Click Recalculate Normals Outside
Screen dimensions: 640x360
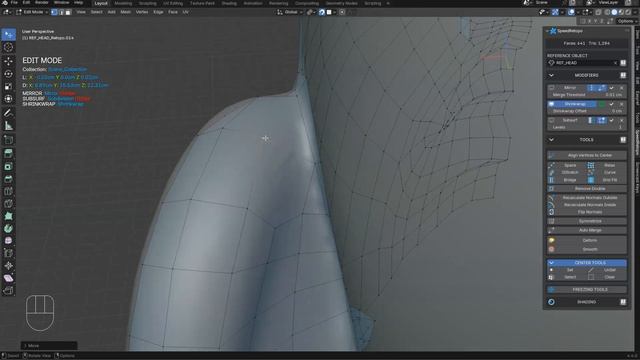(587, 198)
